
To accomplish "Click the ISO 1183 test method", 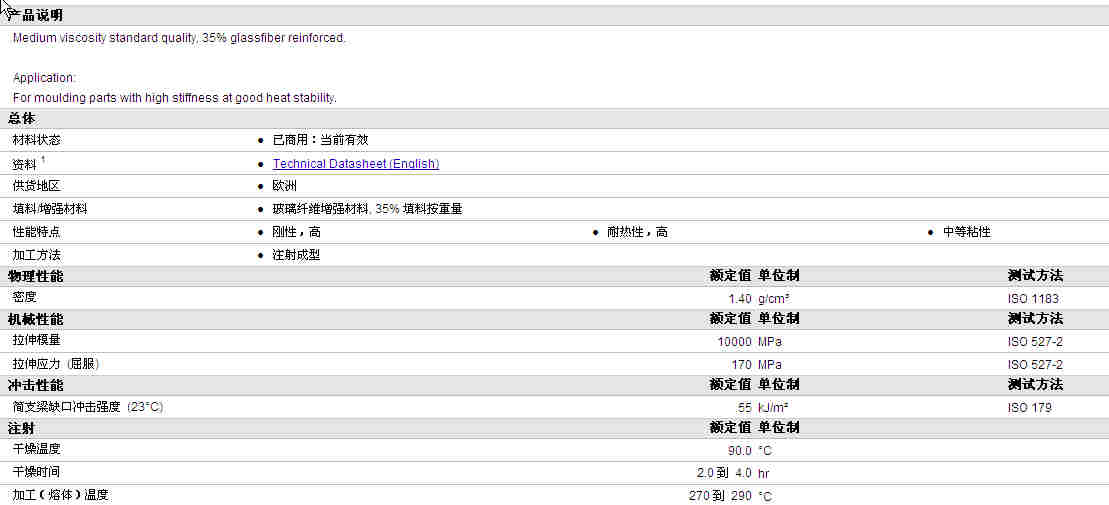I will [x=1033, y=299].
